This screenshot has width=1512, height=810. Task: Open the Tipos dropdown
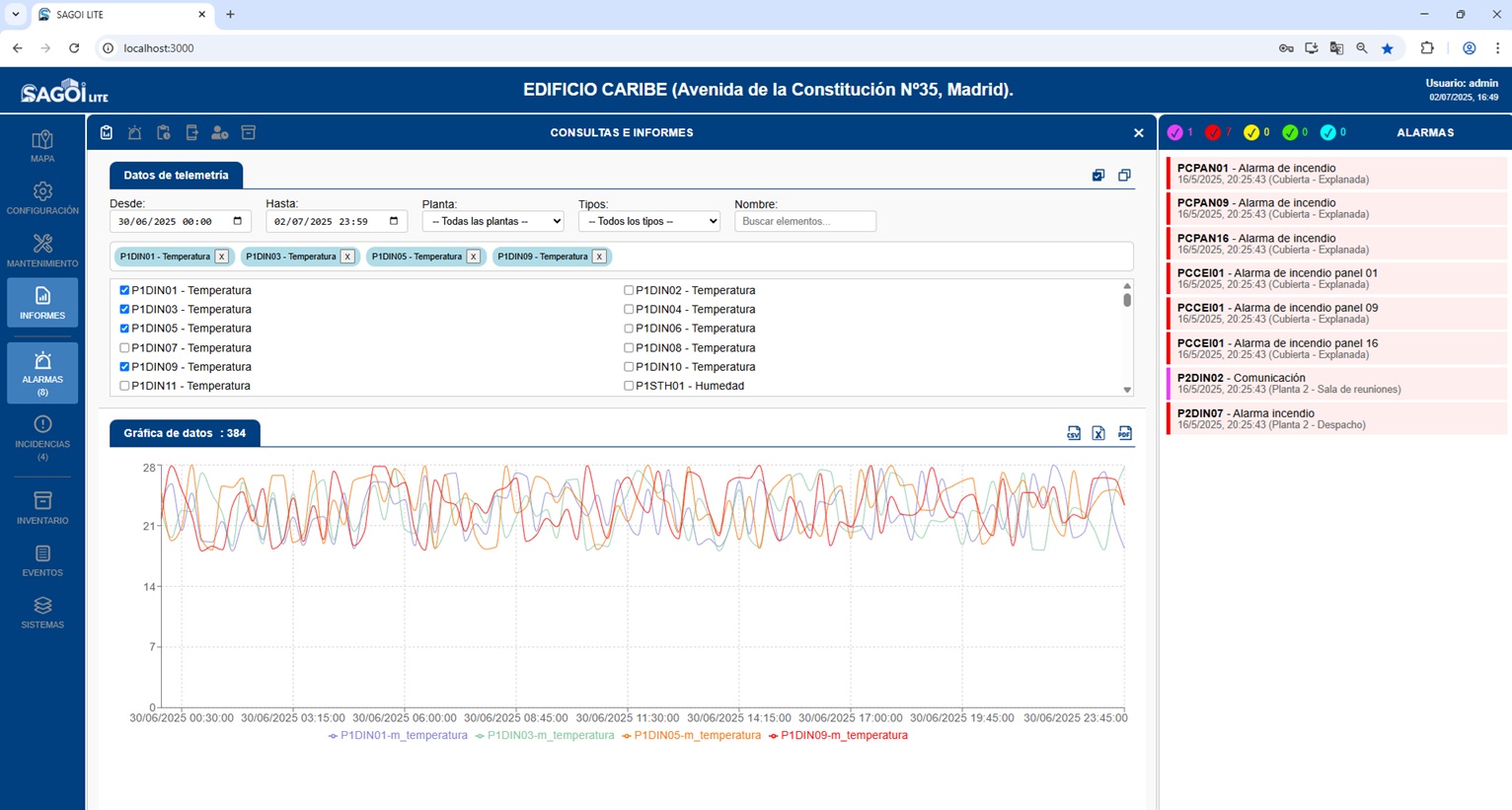tap(648, 222)
